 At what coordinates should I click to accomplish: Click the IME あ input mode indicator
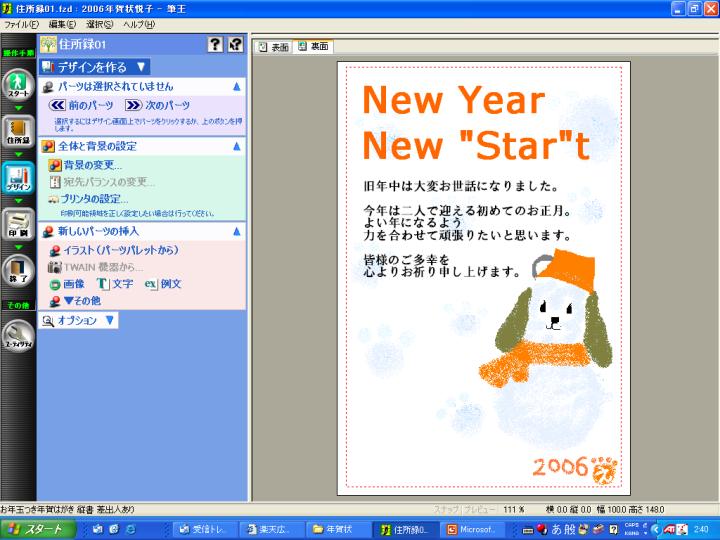pos(557,529)
